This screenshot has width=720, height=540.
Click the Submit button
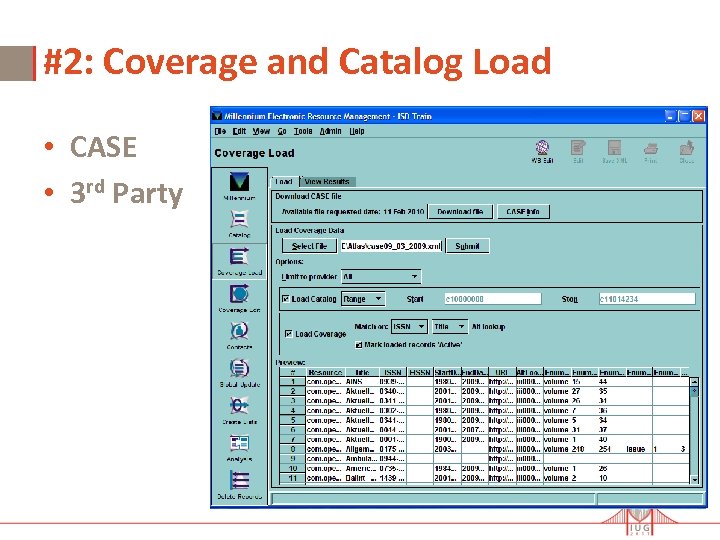point(467,246)
